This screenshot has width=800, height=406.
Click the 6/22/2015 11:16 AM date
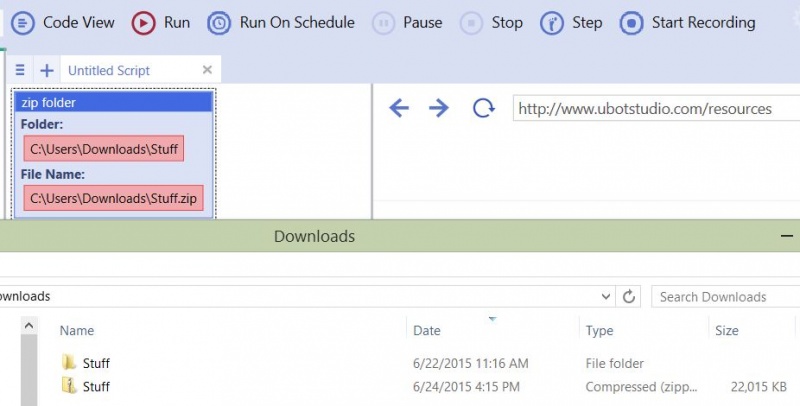[470, 363]
